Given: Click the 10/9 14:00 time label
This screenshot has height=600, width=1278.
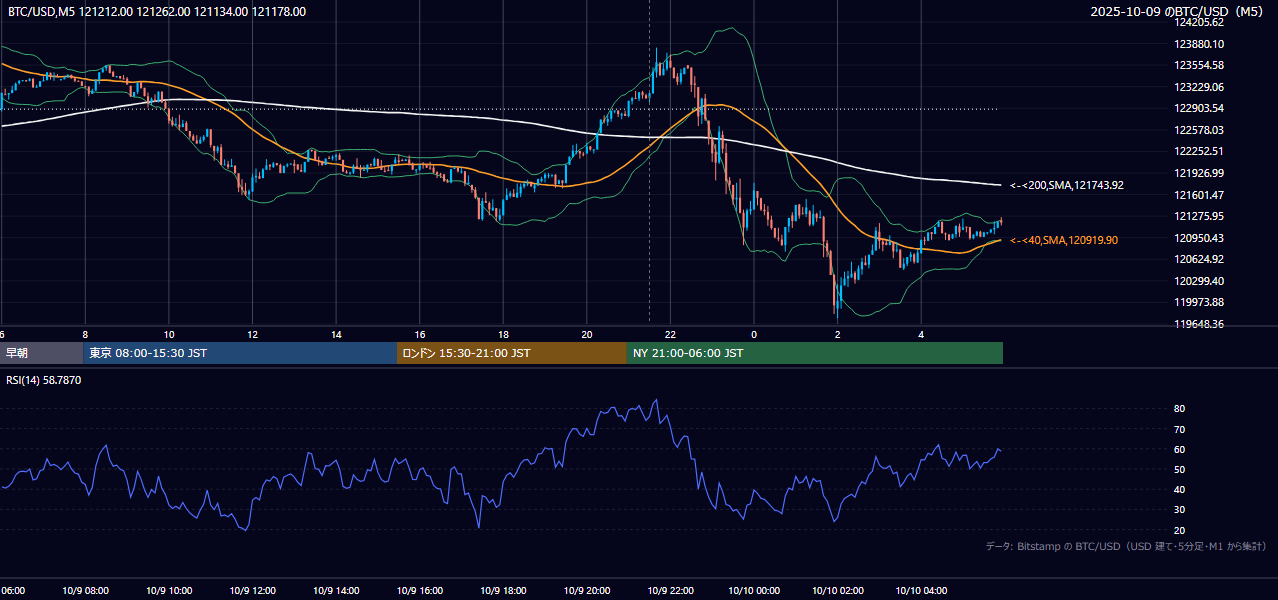Looking at the screenshot, I should (x=336, y=591).
